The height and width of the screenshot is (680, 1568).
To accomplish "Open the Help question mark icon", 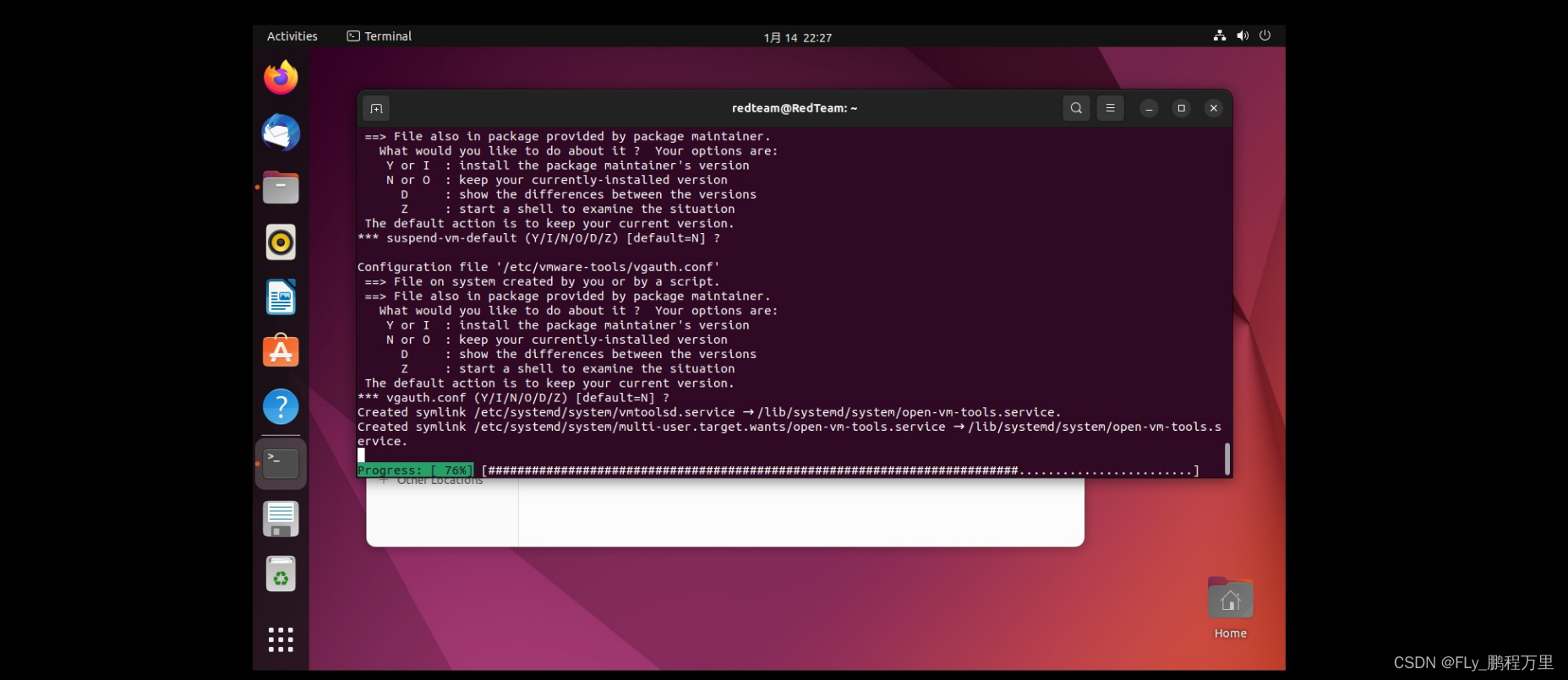I will (281, 407).
